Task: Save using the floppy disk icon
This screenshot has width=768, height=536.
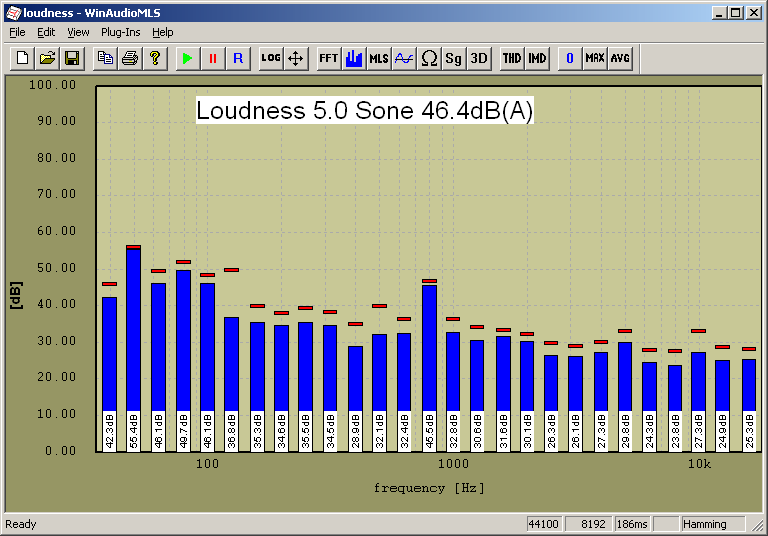Action: (x=72, y=58)
